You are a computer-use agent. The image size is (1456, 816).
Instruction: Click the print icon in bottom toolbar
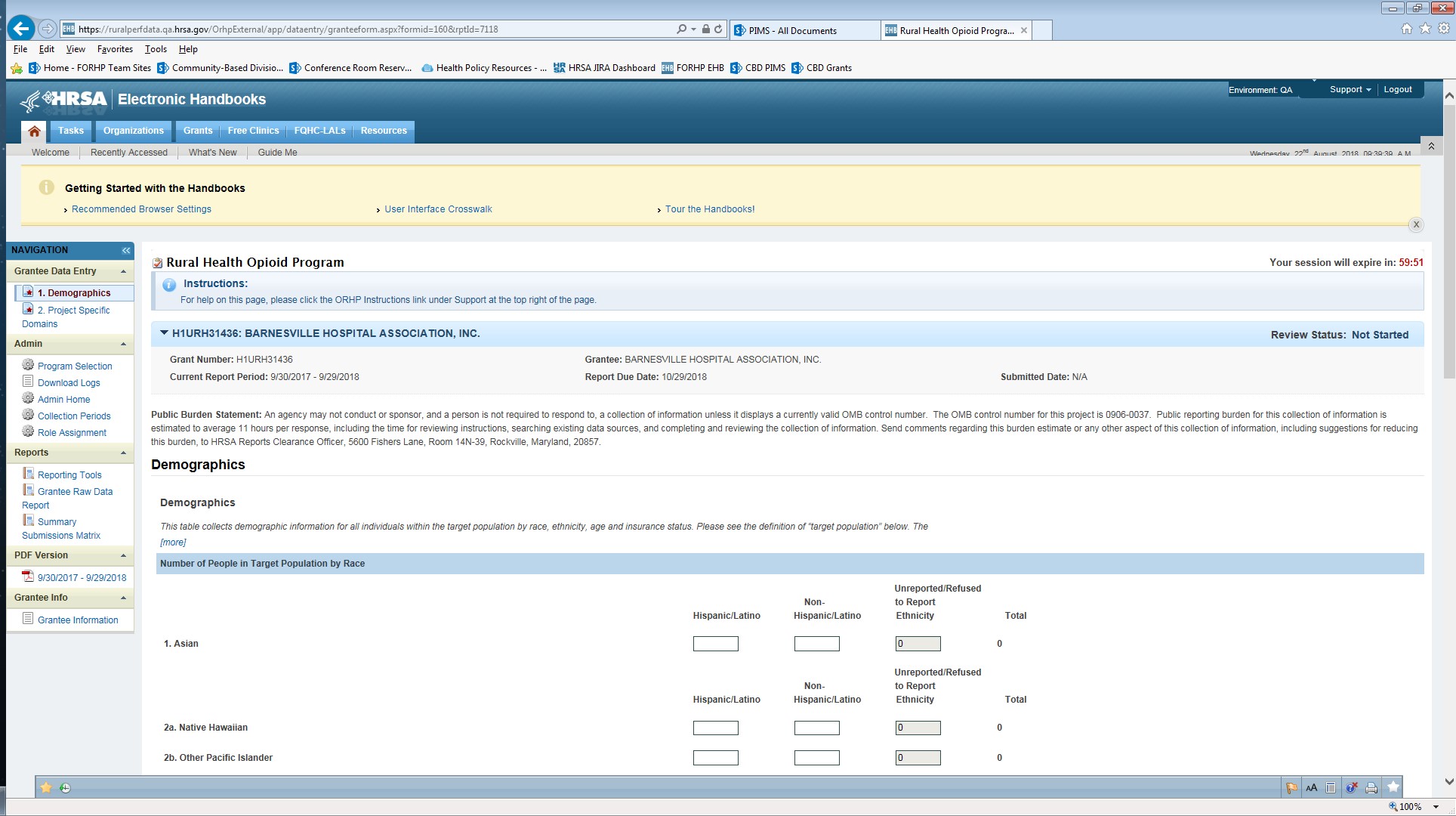1371,787
